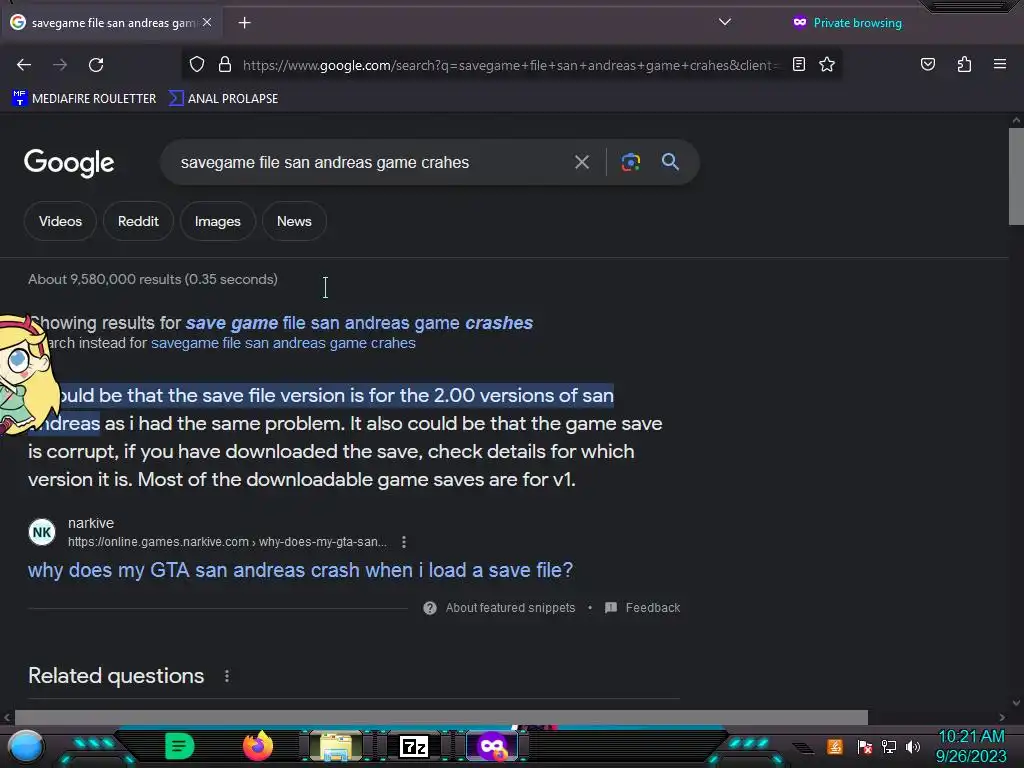
Task: Open three-dot menu next to Related questions
Action: 227,676
